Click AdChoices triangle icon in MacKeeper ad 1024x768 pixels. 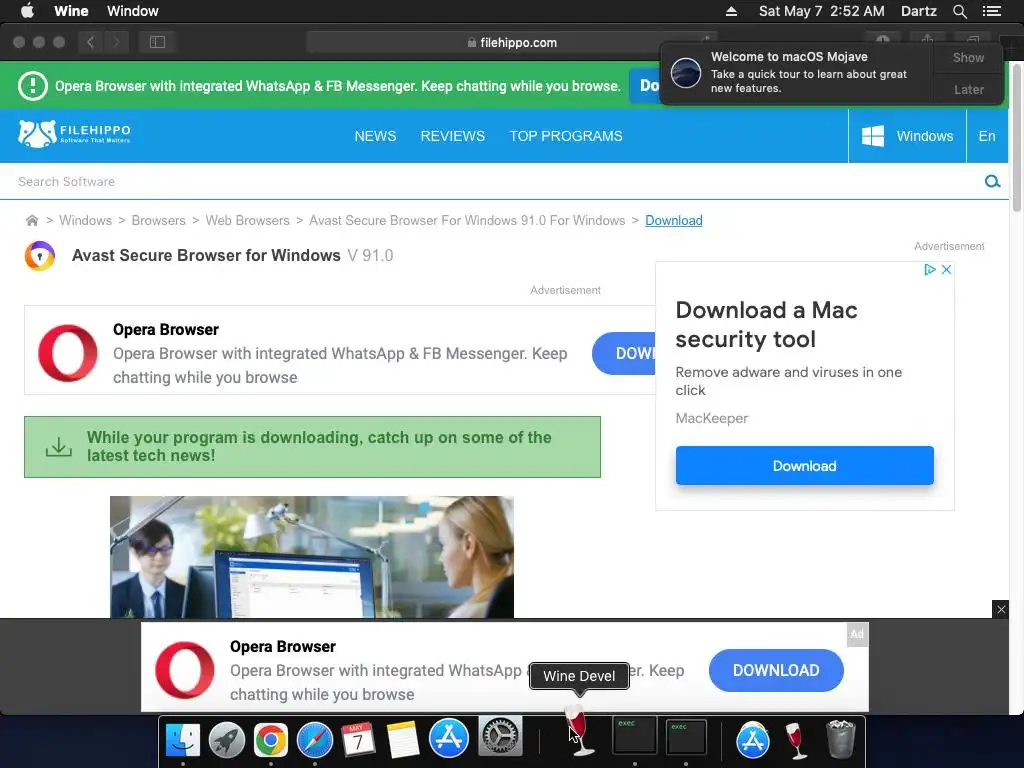pos(930,270)
